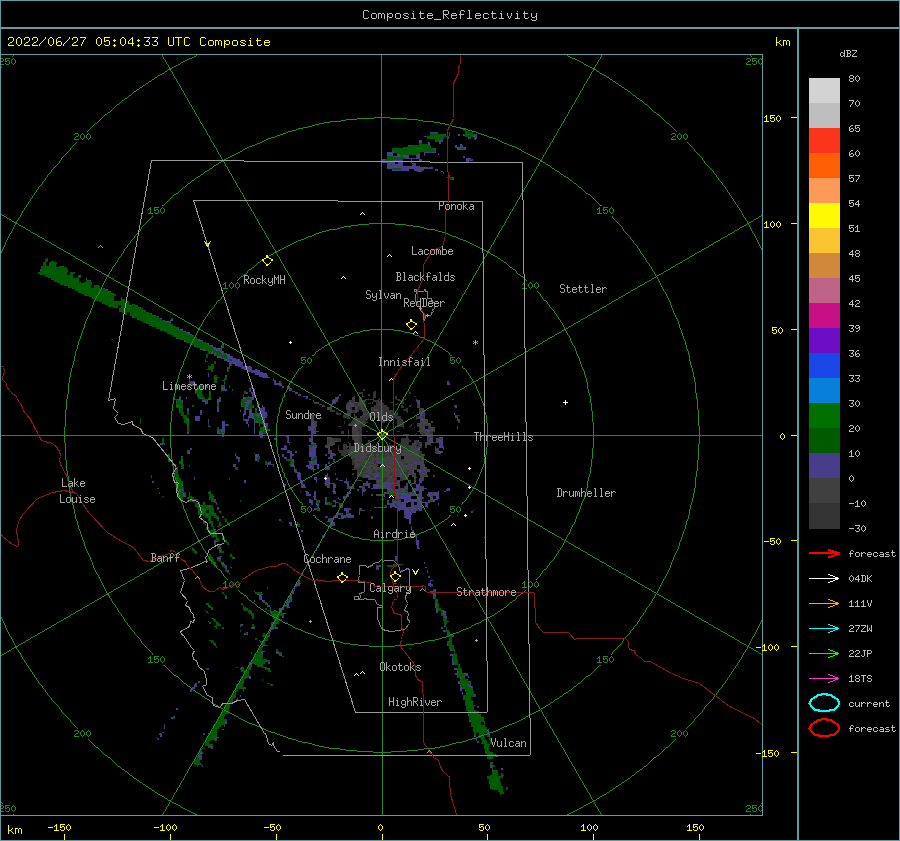Image resolution: width=900 pixels, height=841 pixels.
Task: Click the red 65 dBZ color swatch
Action: click(824, 140)
